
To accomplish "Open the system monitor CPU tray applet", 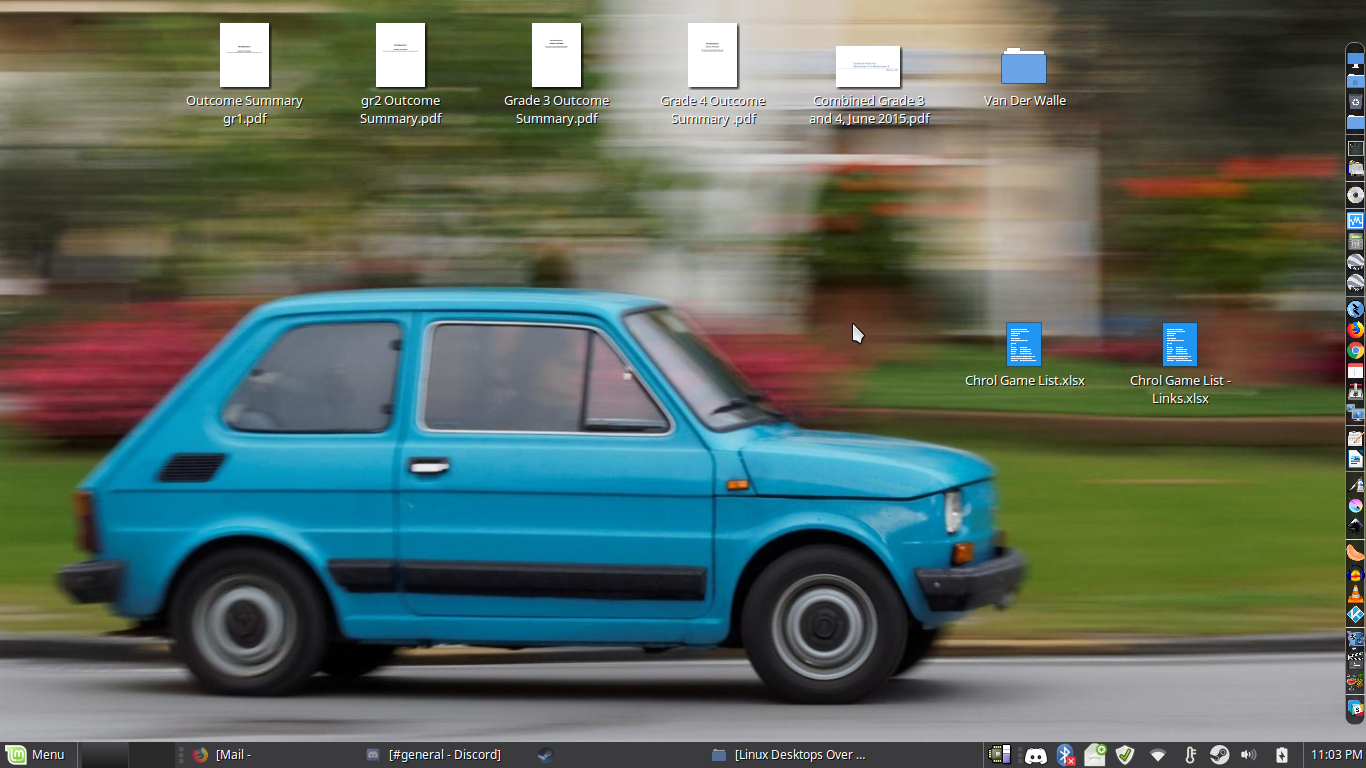I will 998,755.
